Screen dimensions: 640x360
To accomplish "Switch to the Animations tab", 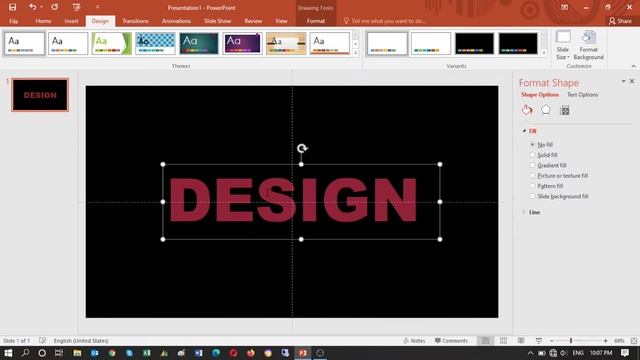I will point(176,21).
